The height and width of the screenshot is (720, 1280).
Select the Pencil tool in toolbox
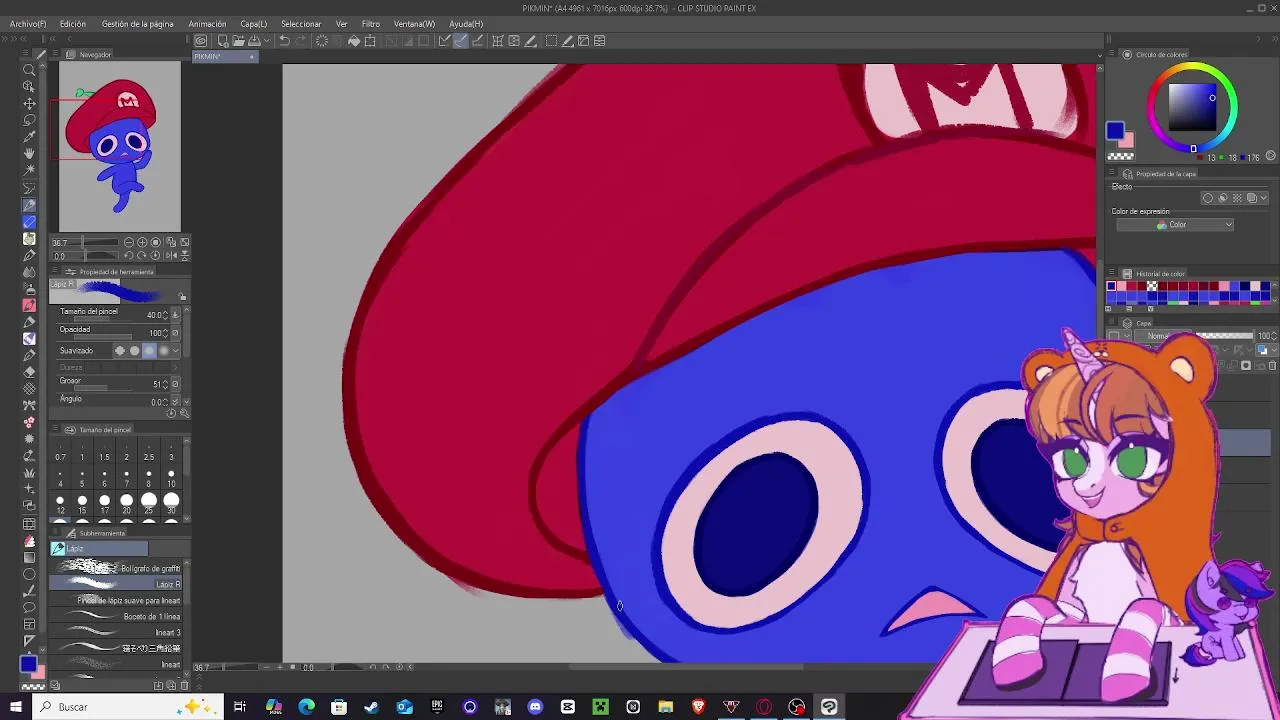[29, 222]
